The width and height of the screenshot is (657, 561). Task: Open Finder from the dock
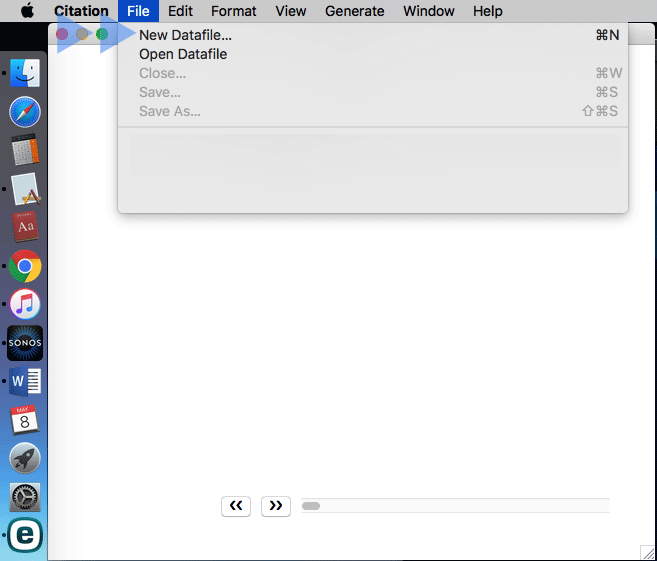point(25,72)
